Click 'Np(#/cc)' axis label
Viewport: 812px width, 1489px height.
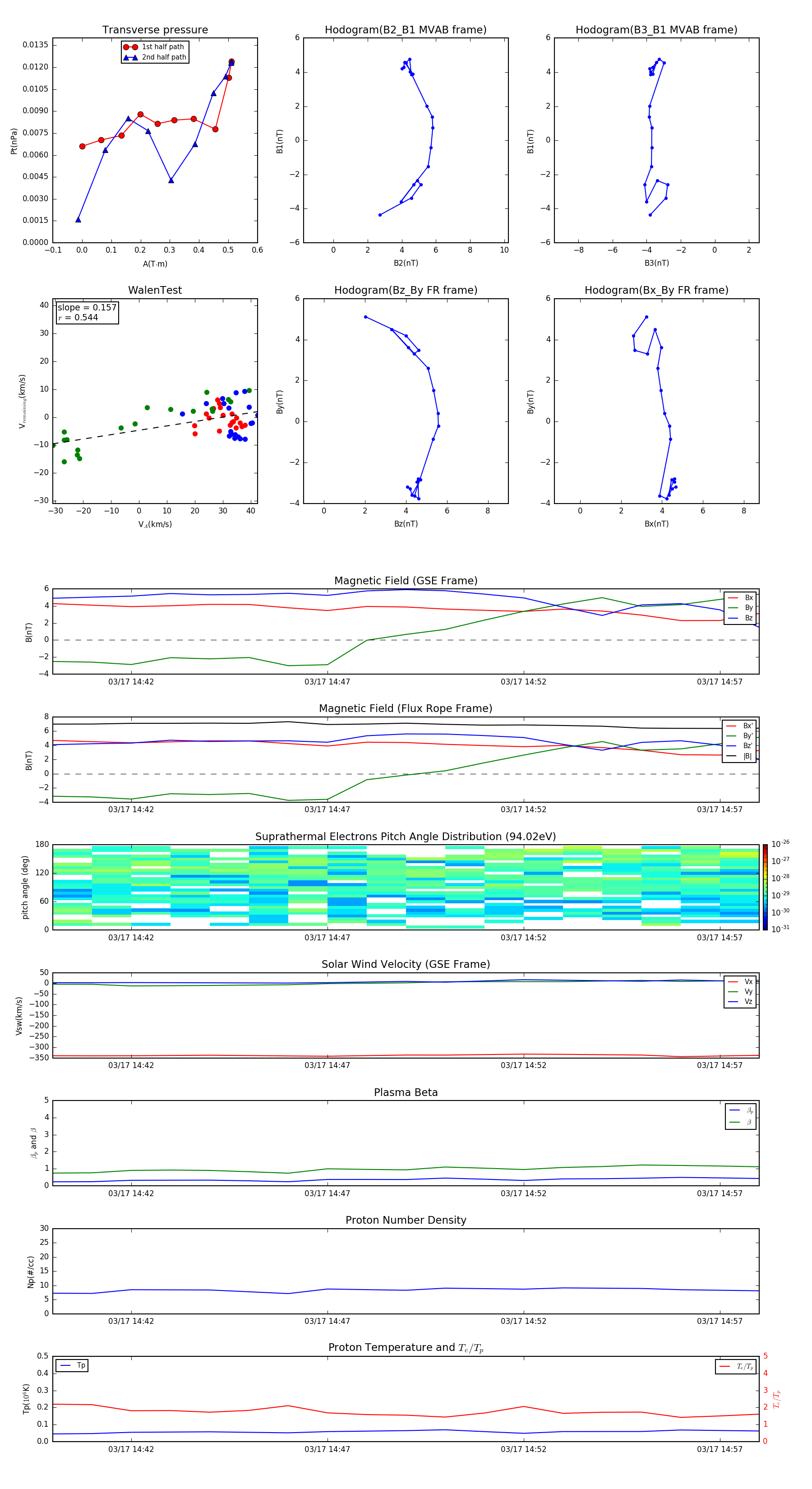pyautogui.click(x=31, y=1271)
